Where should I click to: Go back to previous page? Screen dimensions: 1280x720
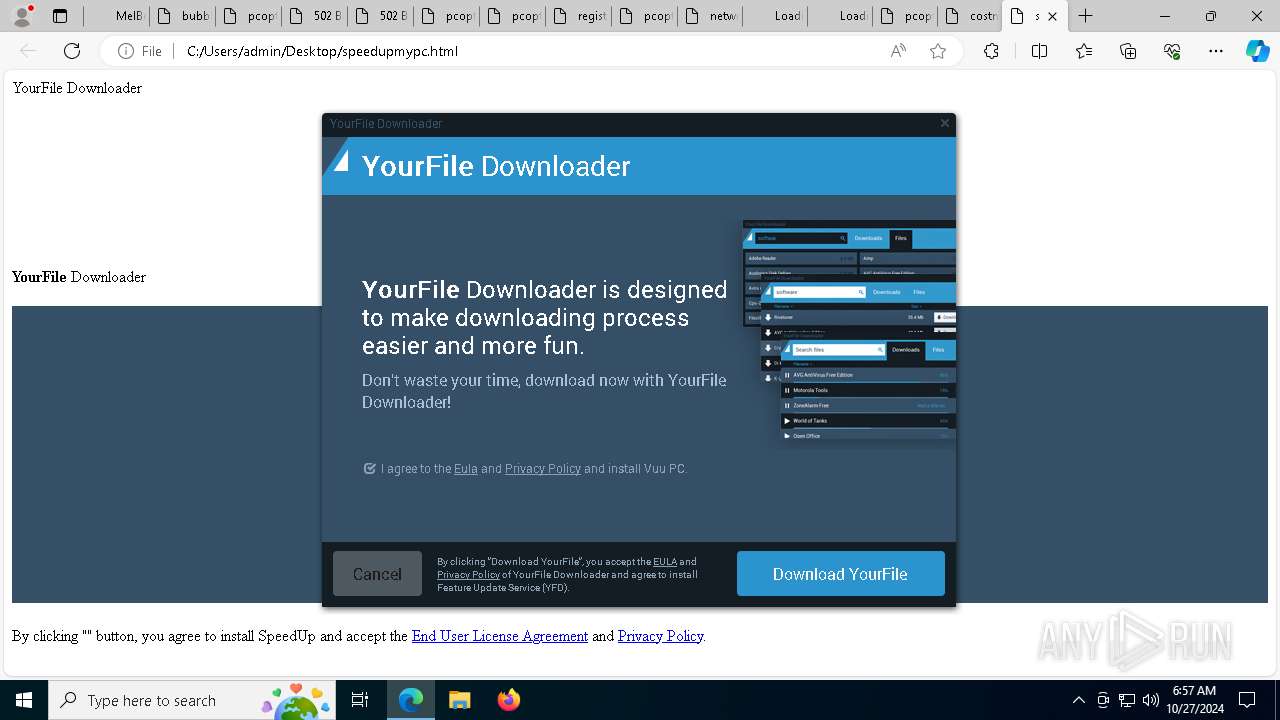28,51
